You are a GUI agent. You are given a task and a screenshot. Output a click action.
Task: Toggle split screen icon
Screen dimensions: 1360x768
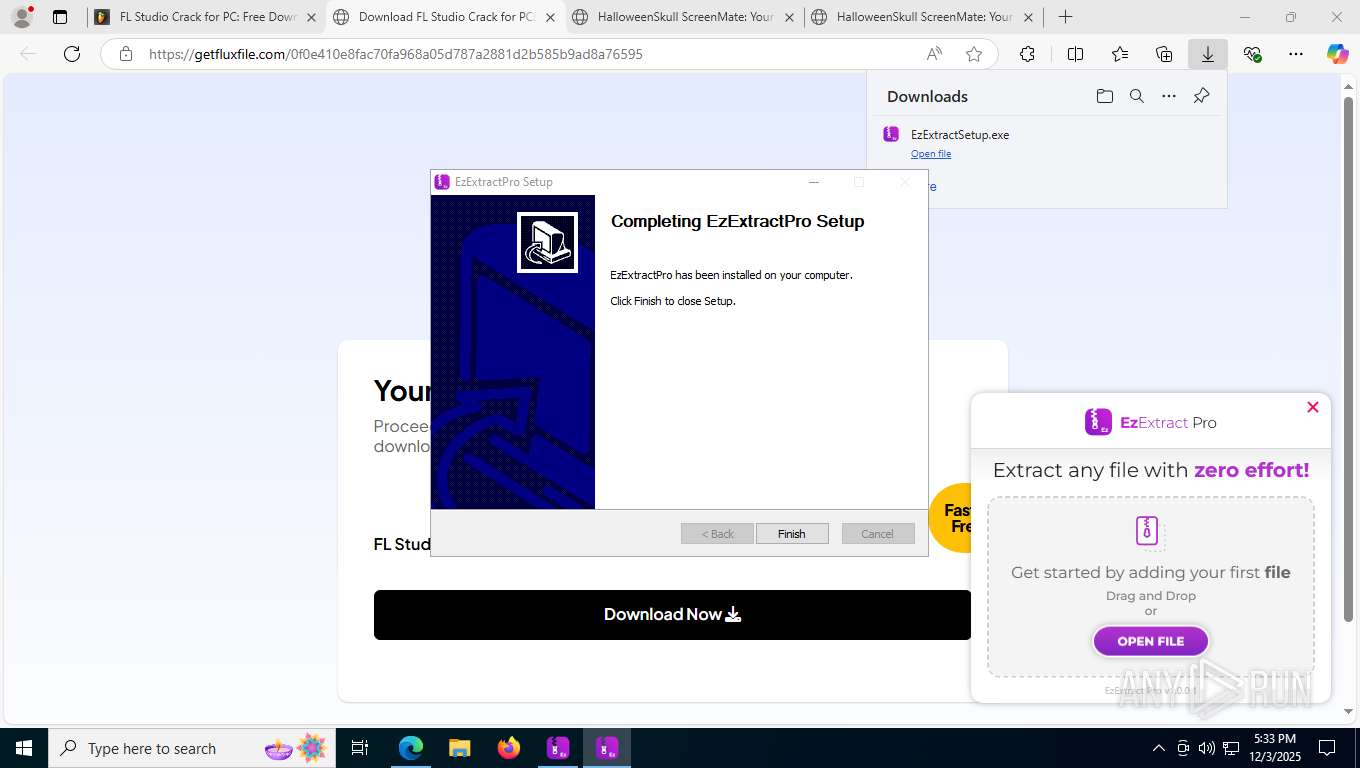coord(1075,54)
